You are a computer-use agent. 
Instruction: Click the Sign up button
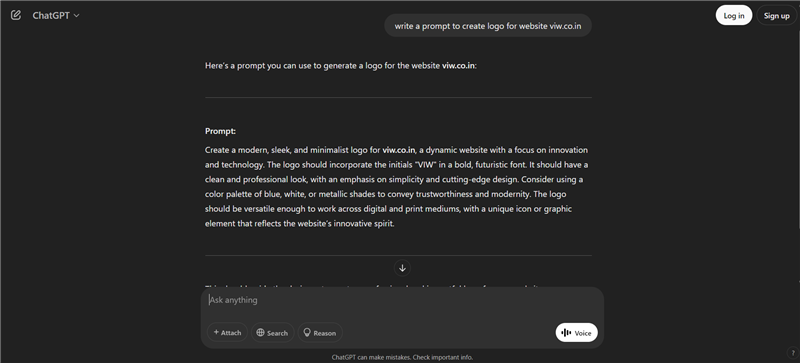(x=777, y=15)
